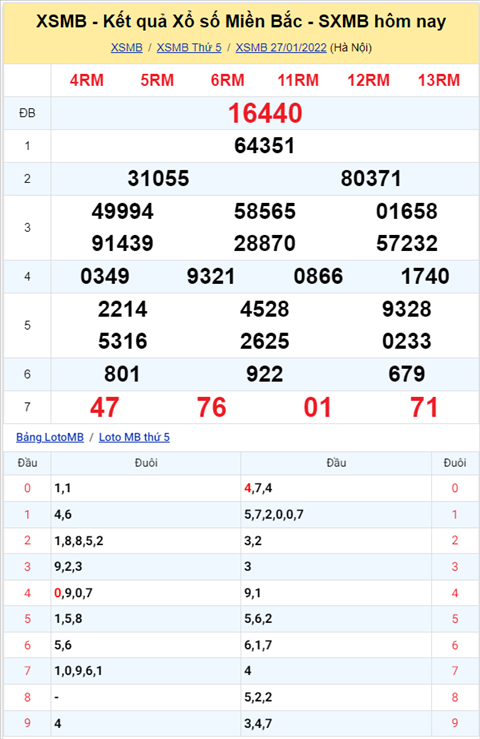The height and width of the screenshot is (739, 480).
Task: Click seventh prize number 71
Action: 424,408
